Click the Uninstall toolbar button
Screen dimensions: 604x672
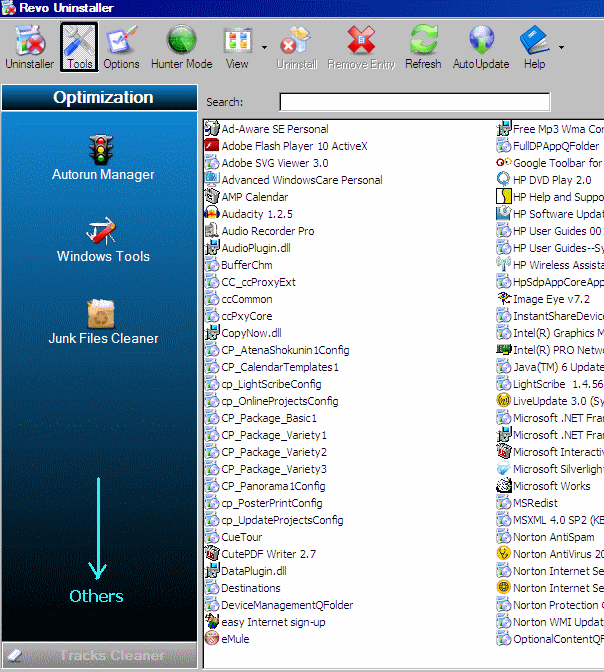[x=297, y=47]
